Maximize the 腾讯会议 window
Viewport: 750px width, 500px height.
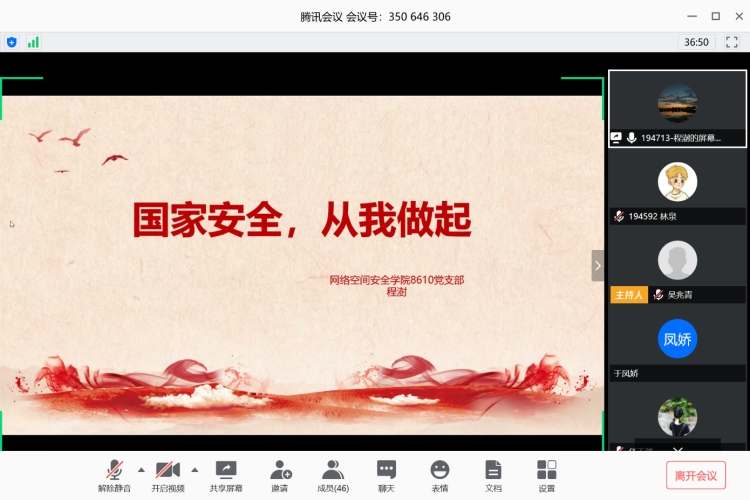[x=716, y=16]
